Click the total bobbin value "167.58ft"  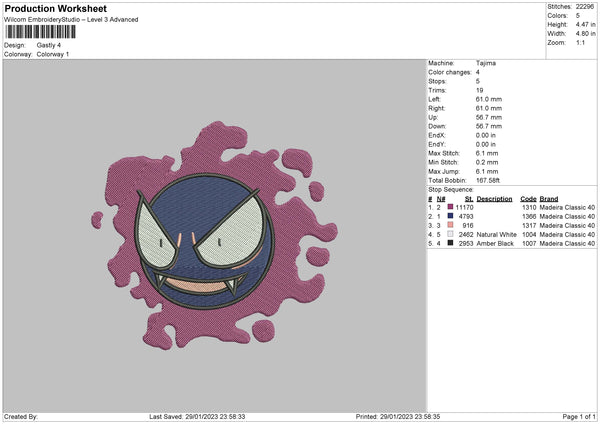click(488, 180)
